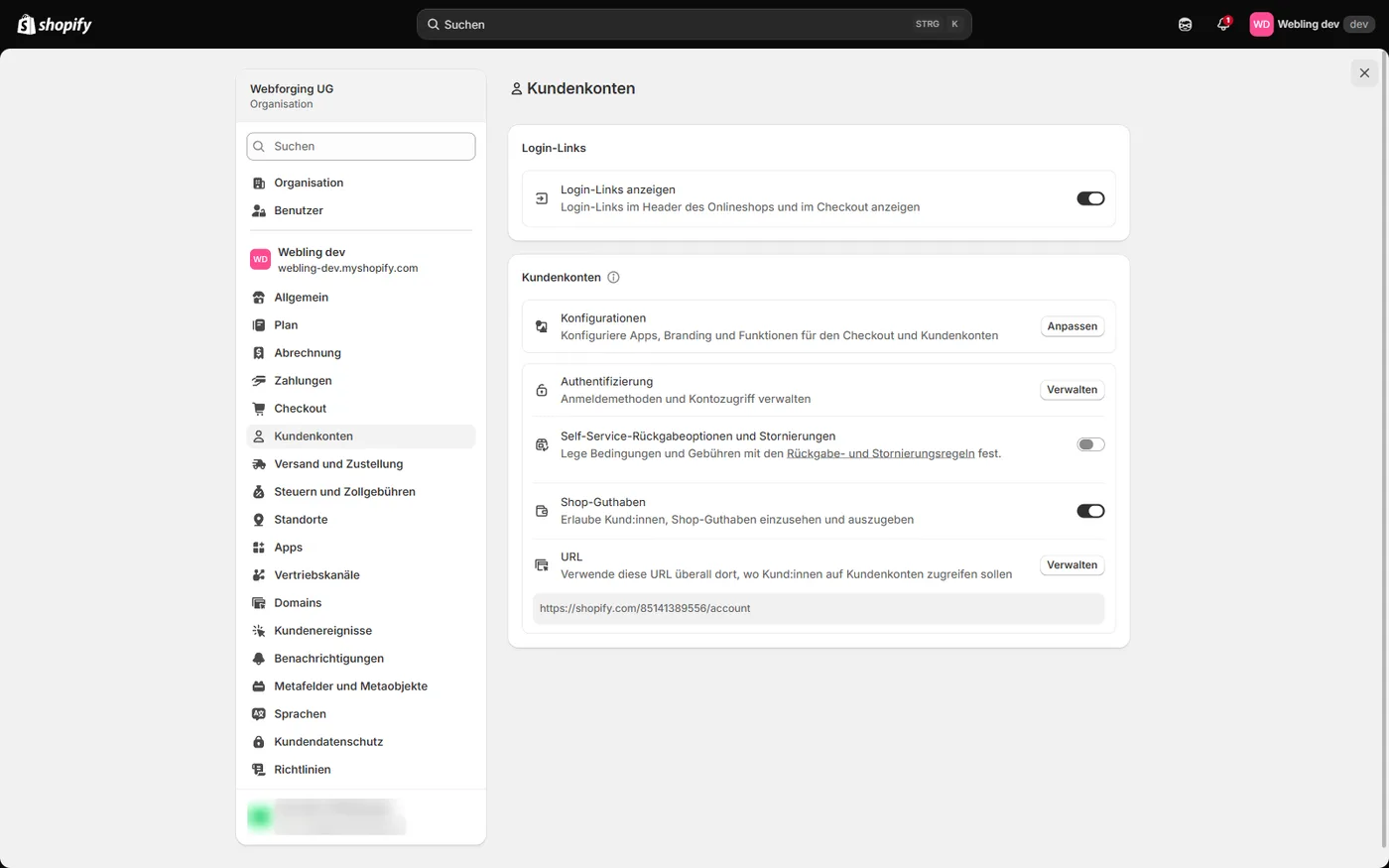The width and height of the screenshot is (1389, 868).
Task: Disable the Login-Links anzeigen toggle
Action: (x=1090, y=198)
